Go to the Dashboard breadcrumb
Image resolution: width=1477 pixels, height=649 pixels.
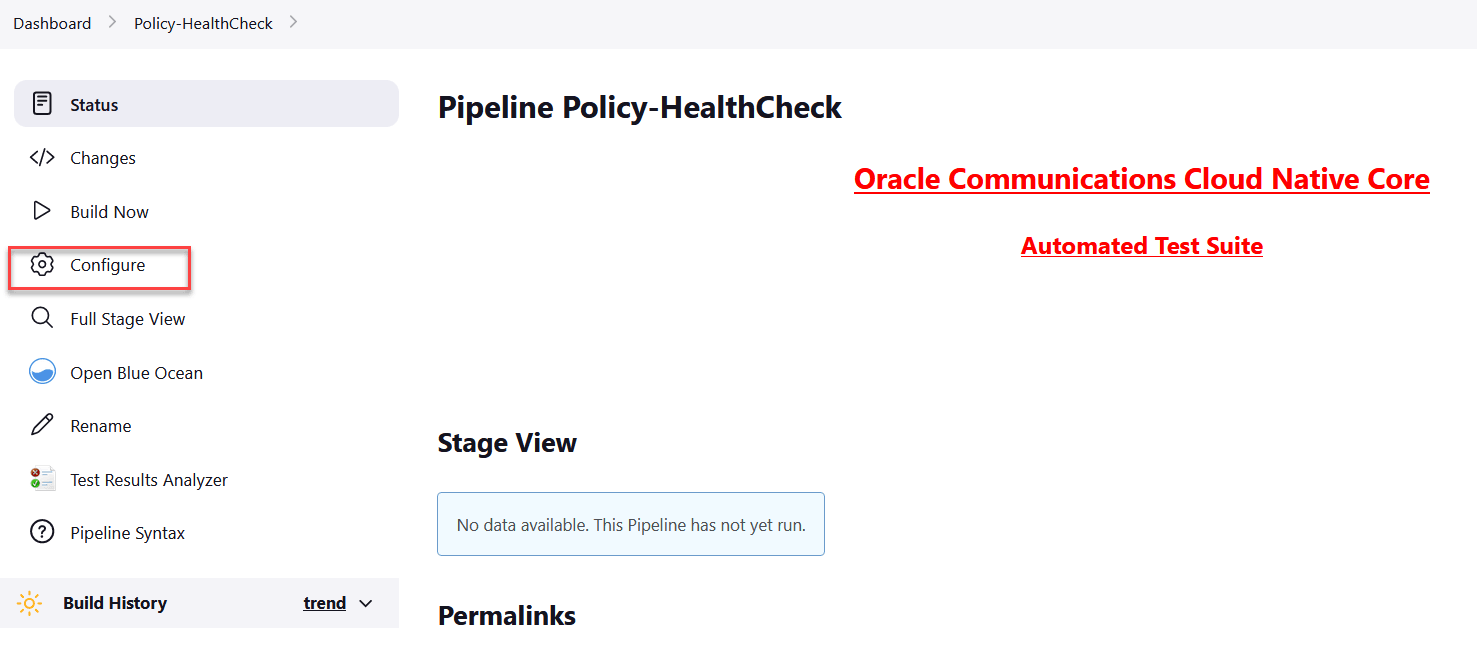pyautogui.click(x=52, y=22)
